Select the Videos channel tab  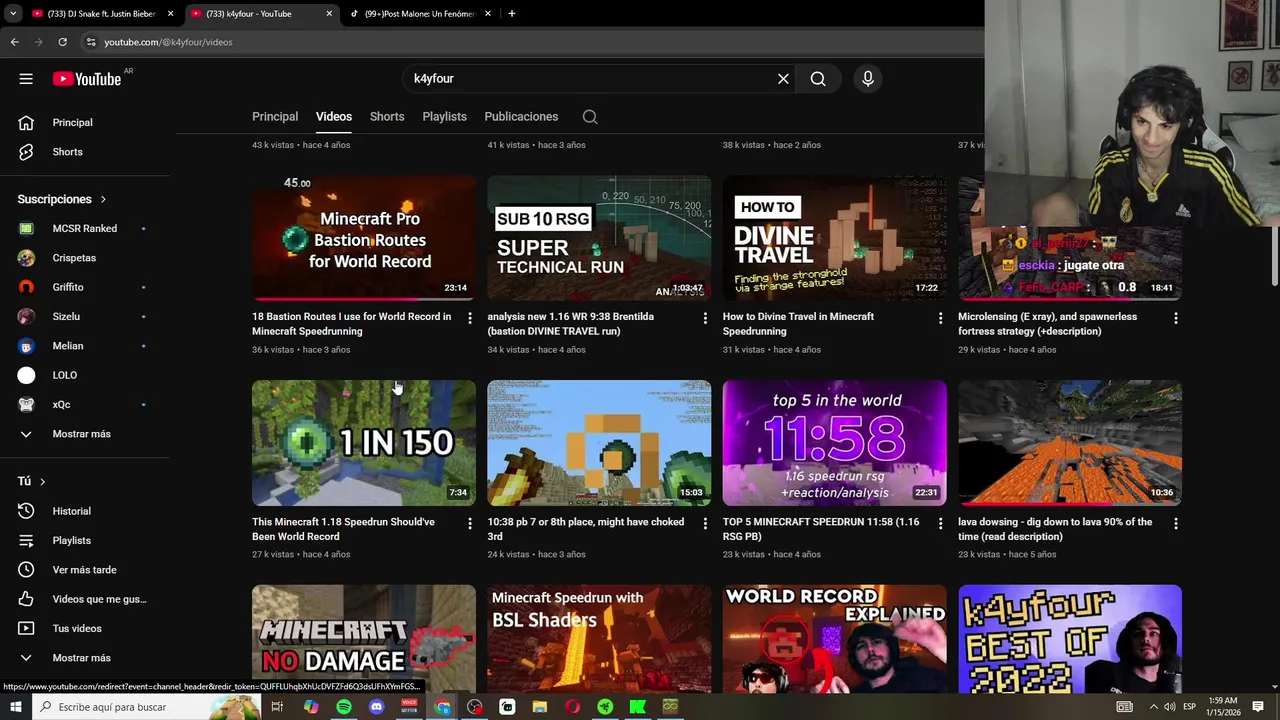coord(334,117)
